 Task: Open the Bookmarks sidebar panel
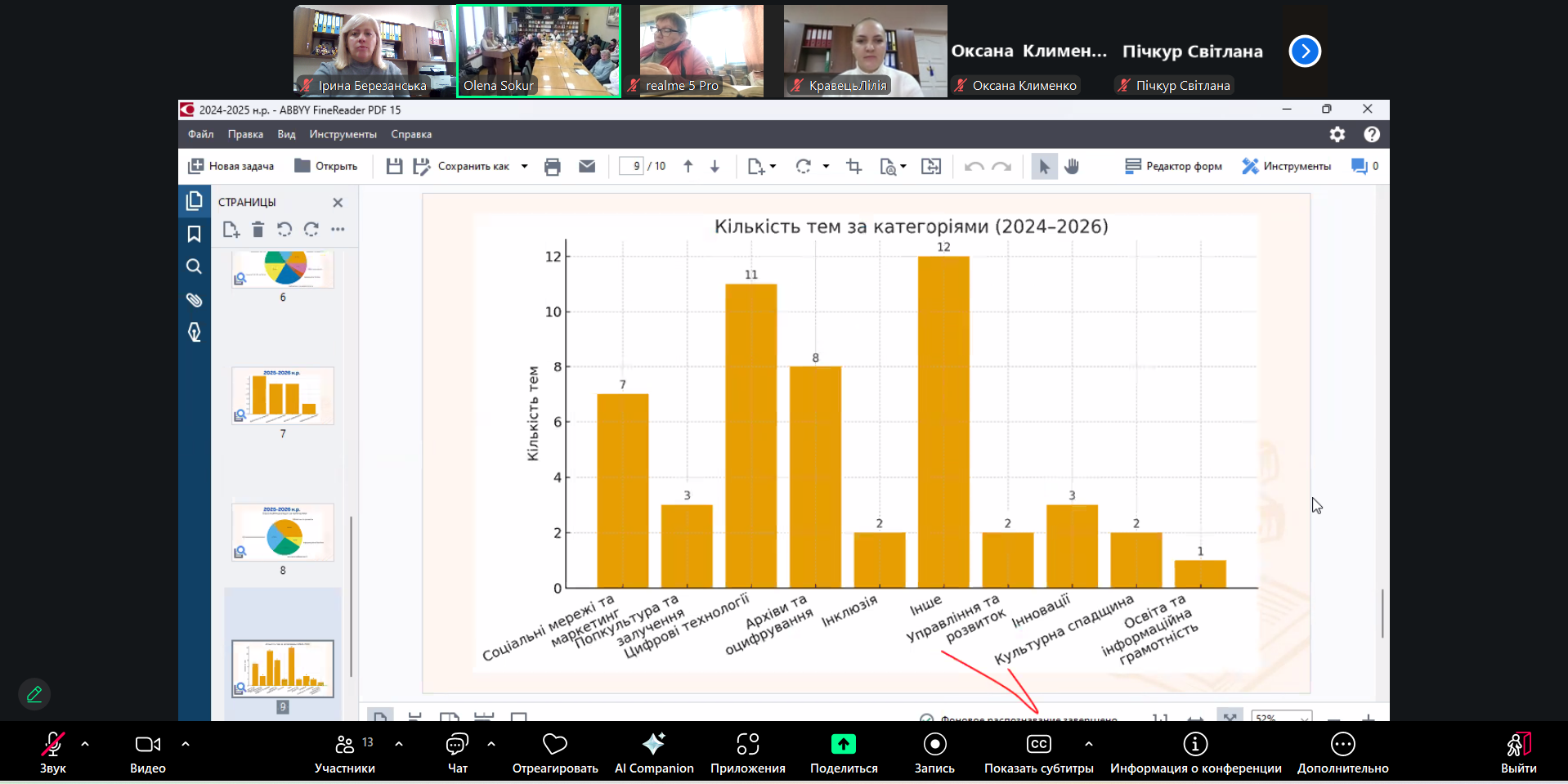194,235
